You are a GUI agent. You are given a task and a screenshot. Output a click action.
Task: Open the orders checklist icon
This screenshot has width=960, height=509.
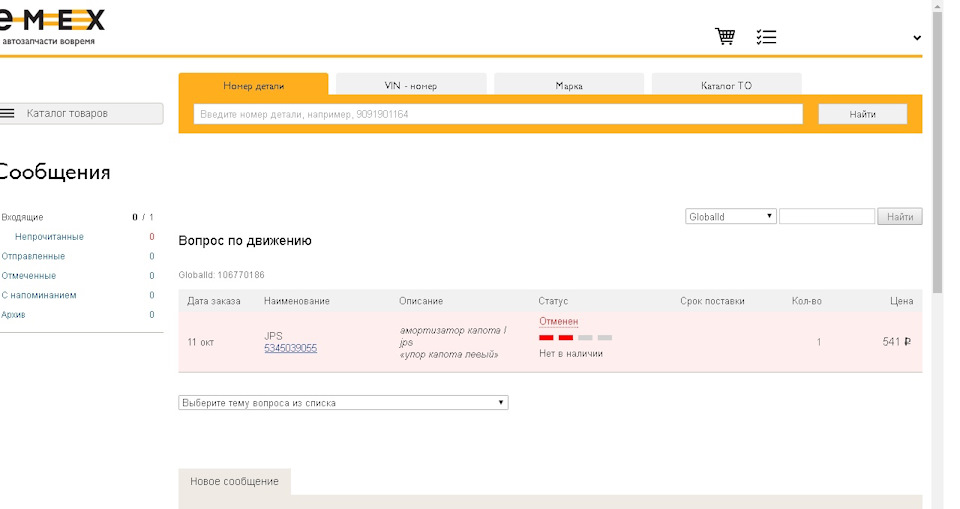[x=766, y=37]
